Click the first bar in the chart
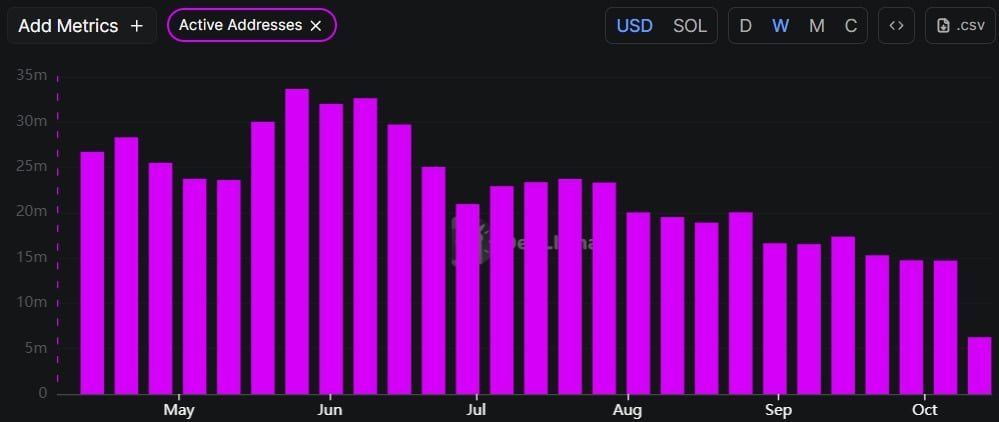The height and width of the screenshot is (422, 999). click(x=92, y=272)
